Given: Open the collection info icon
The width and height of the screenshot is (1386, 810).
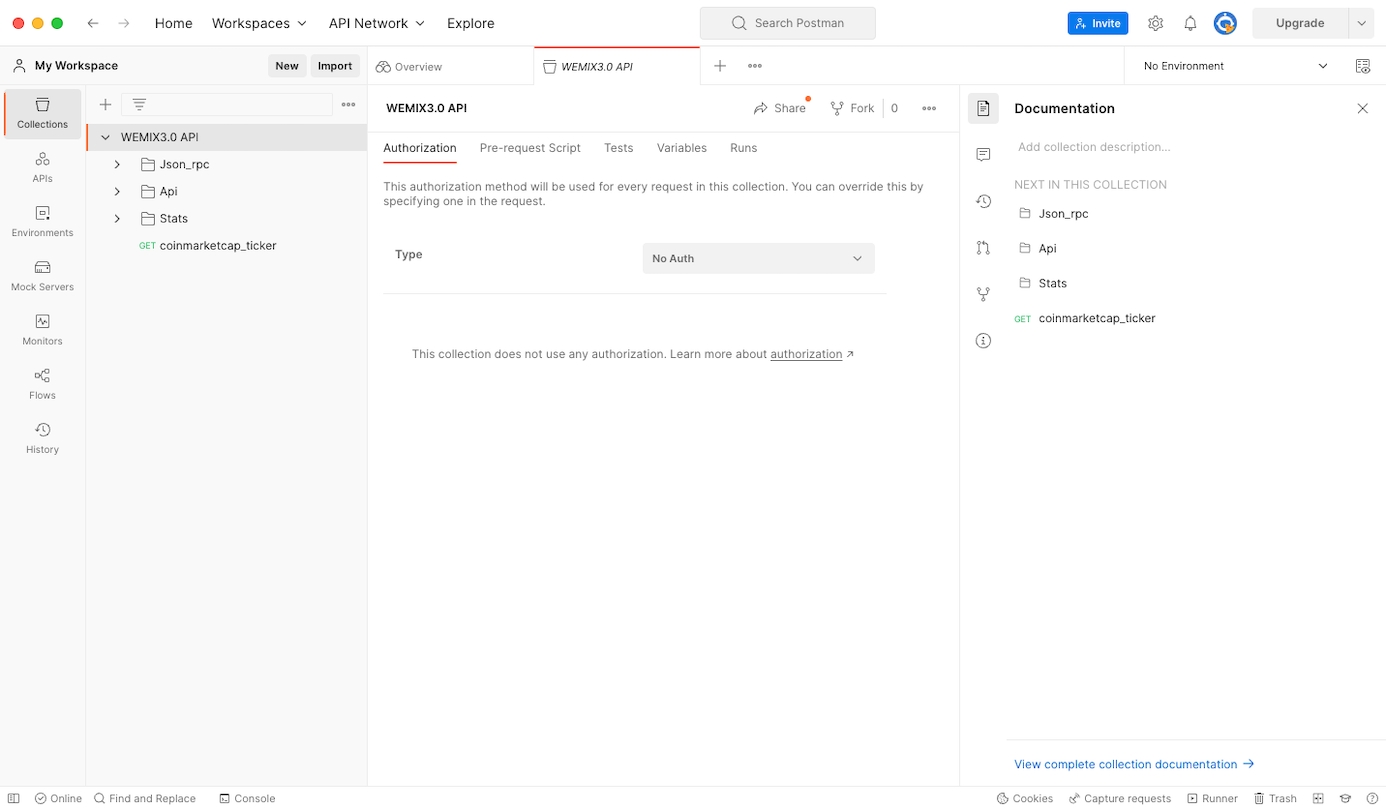Looking at the screenshot, I should pos(983,341).
